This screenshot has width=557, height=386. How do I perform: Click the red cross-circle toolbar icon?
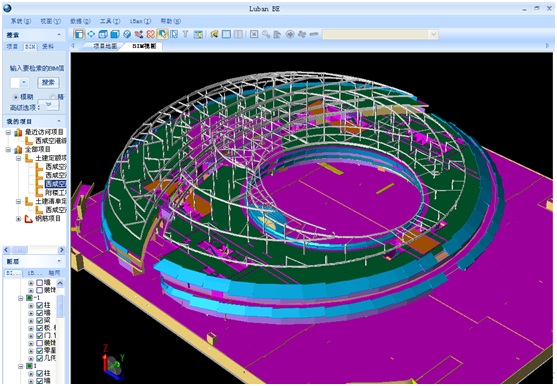(151, 34)
